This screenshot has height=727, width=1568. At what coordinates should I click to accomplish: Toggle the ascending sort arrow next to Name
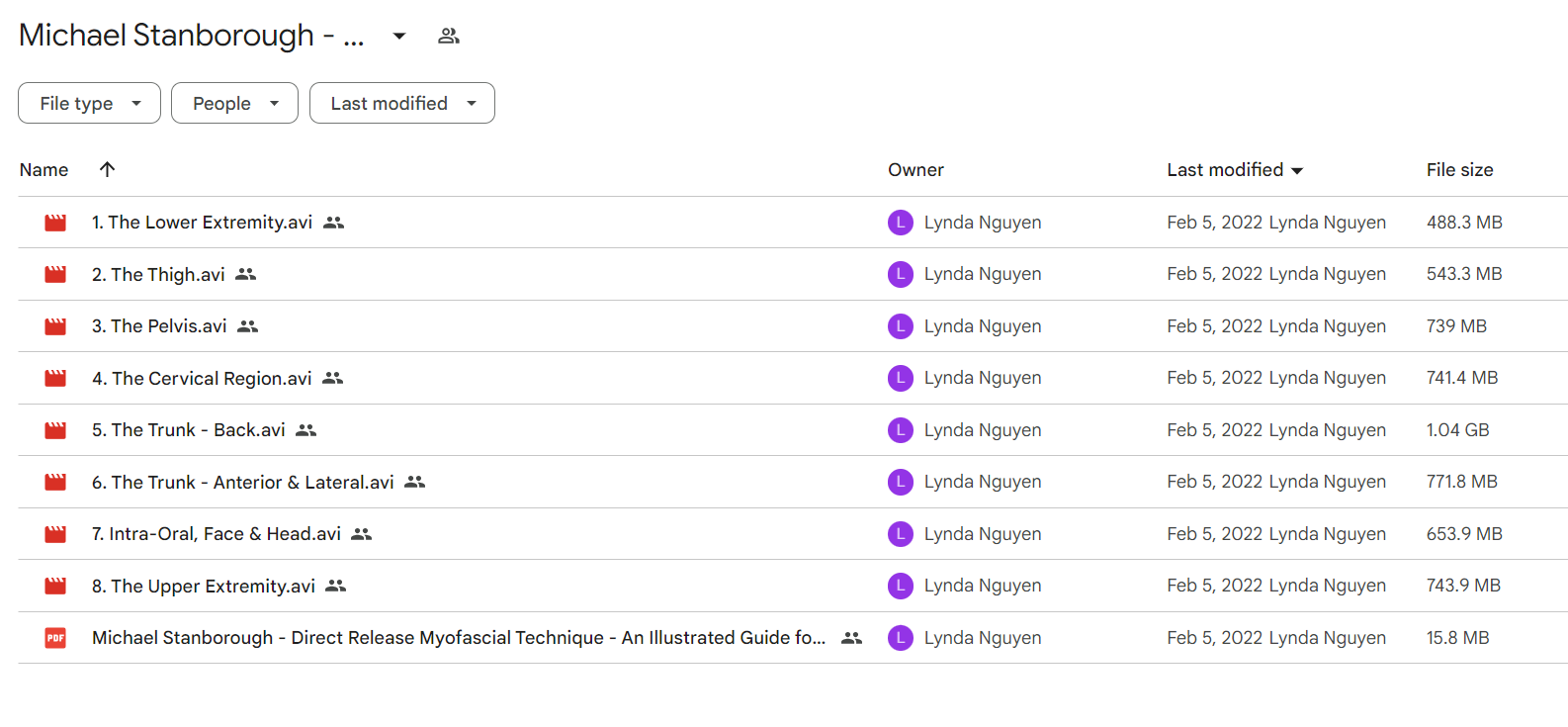coord(108,169)
